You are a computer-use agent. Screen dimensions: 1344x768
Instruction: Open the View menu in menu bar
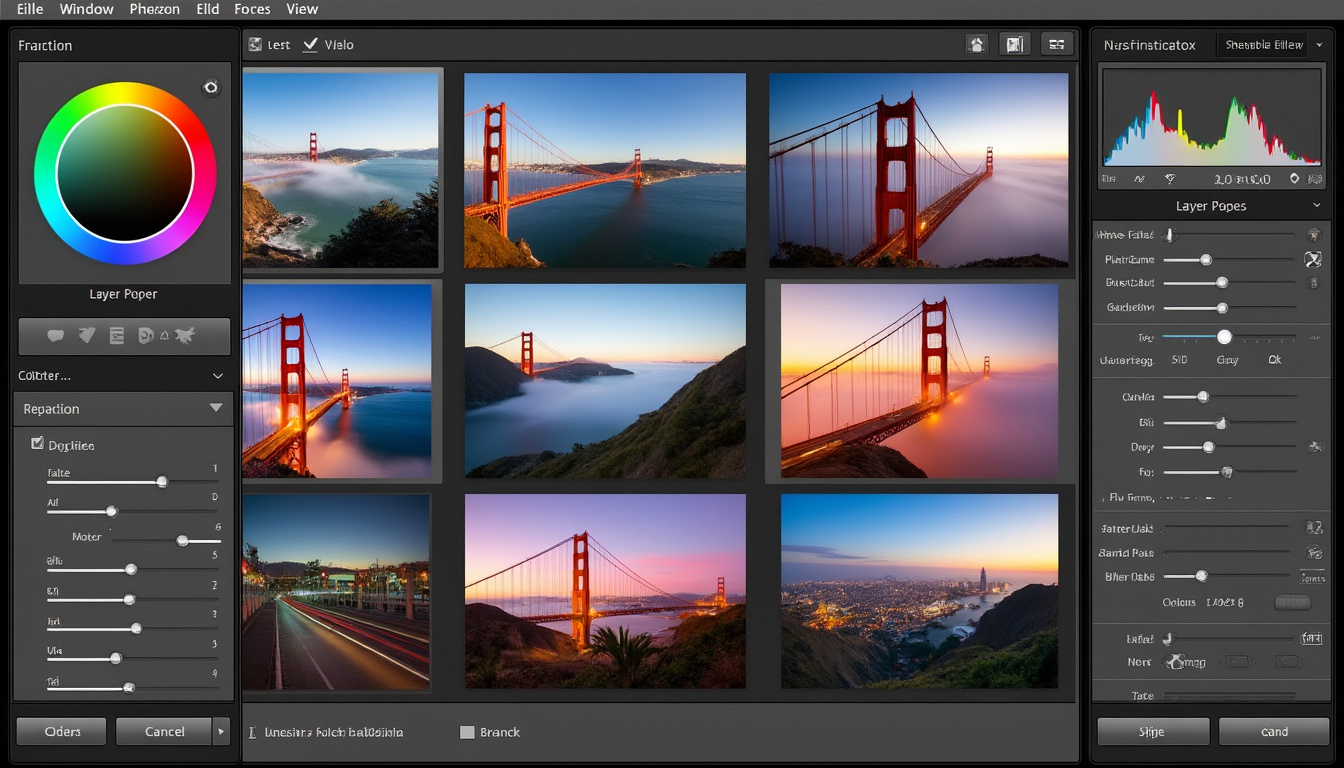click(302, 9)
